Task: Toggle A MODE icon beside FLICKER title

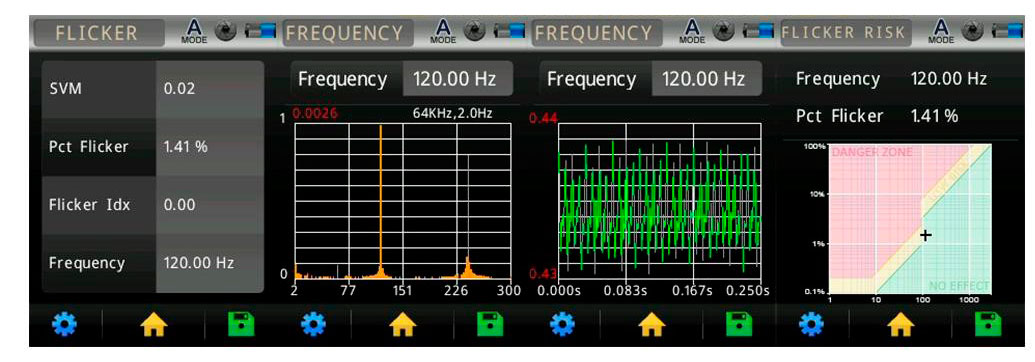Action: [194, 31]
